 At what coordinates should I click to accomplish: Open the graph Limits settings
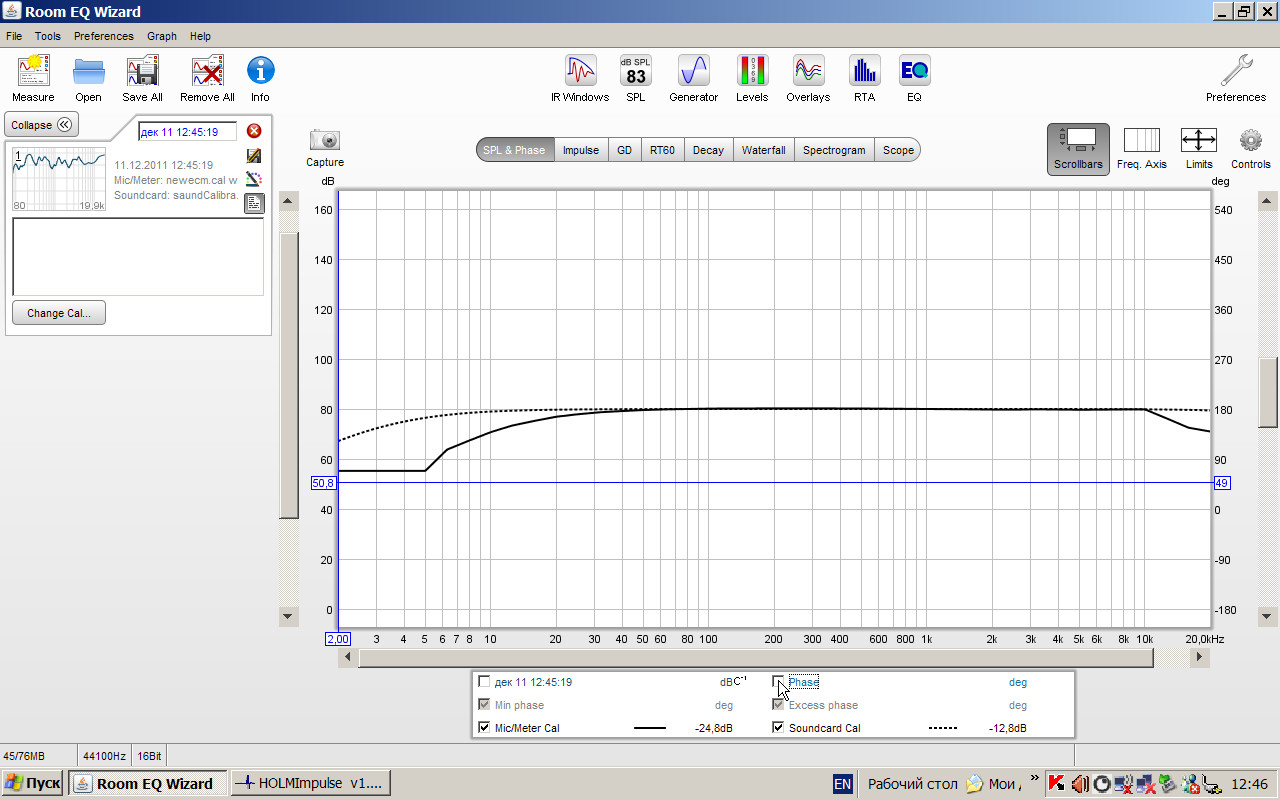[x=1198, y=149]
